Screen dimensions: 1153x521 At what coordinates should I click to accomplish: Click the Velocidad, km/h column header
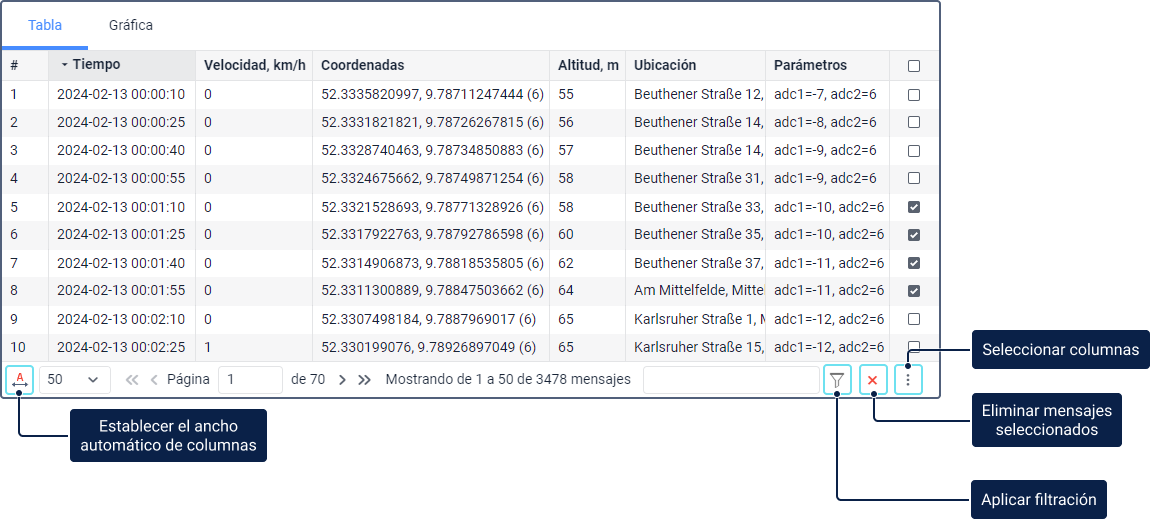252,65
